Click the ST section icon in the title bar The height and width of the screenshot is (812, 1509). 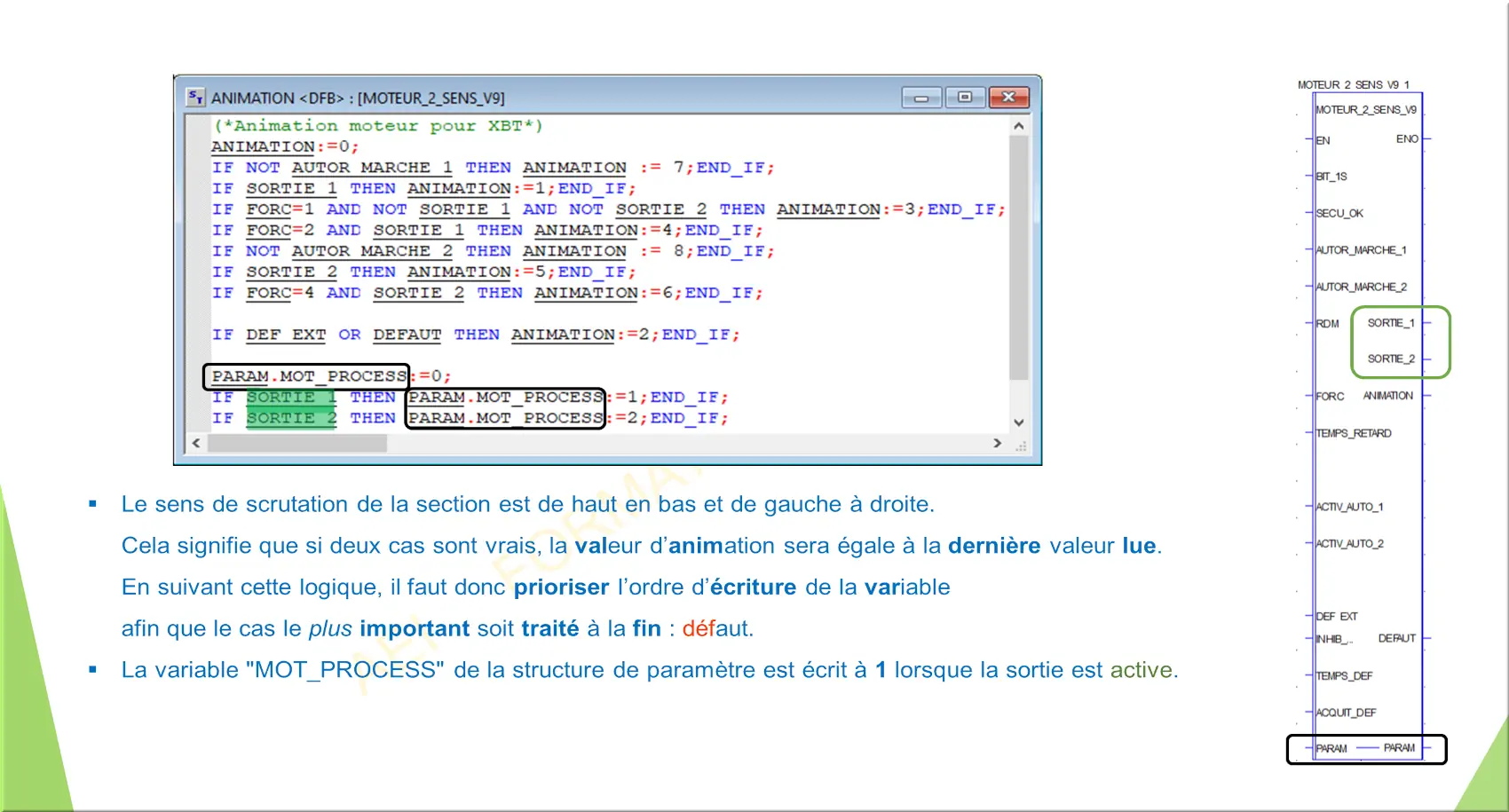click(x=195, y=97)
